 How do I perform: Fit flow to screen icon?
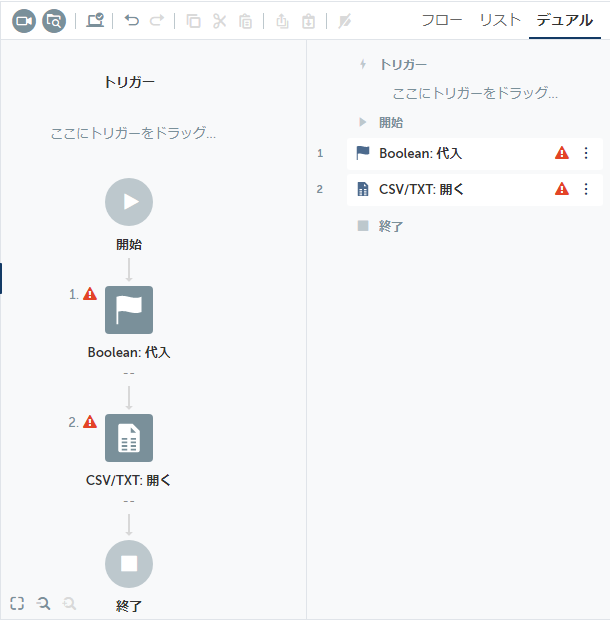[x=17, y=603]
